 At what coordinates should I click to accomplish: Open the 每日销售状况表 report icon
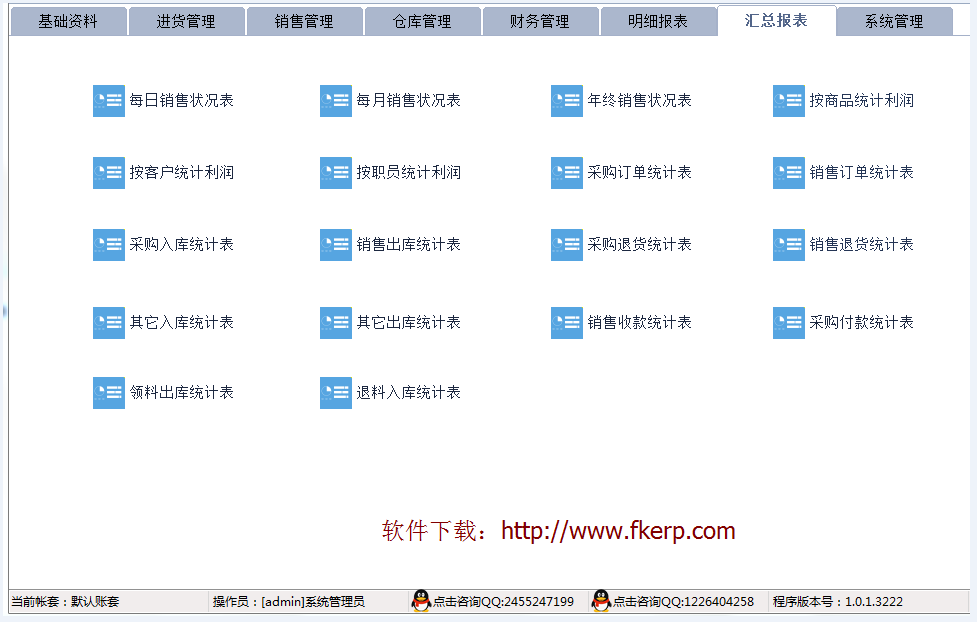pos(108,101)
